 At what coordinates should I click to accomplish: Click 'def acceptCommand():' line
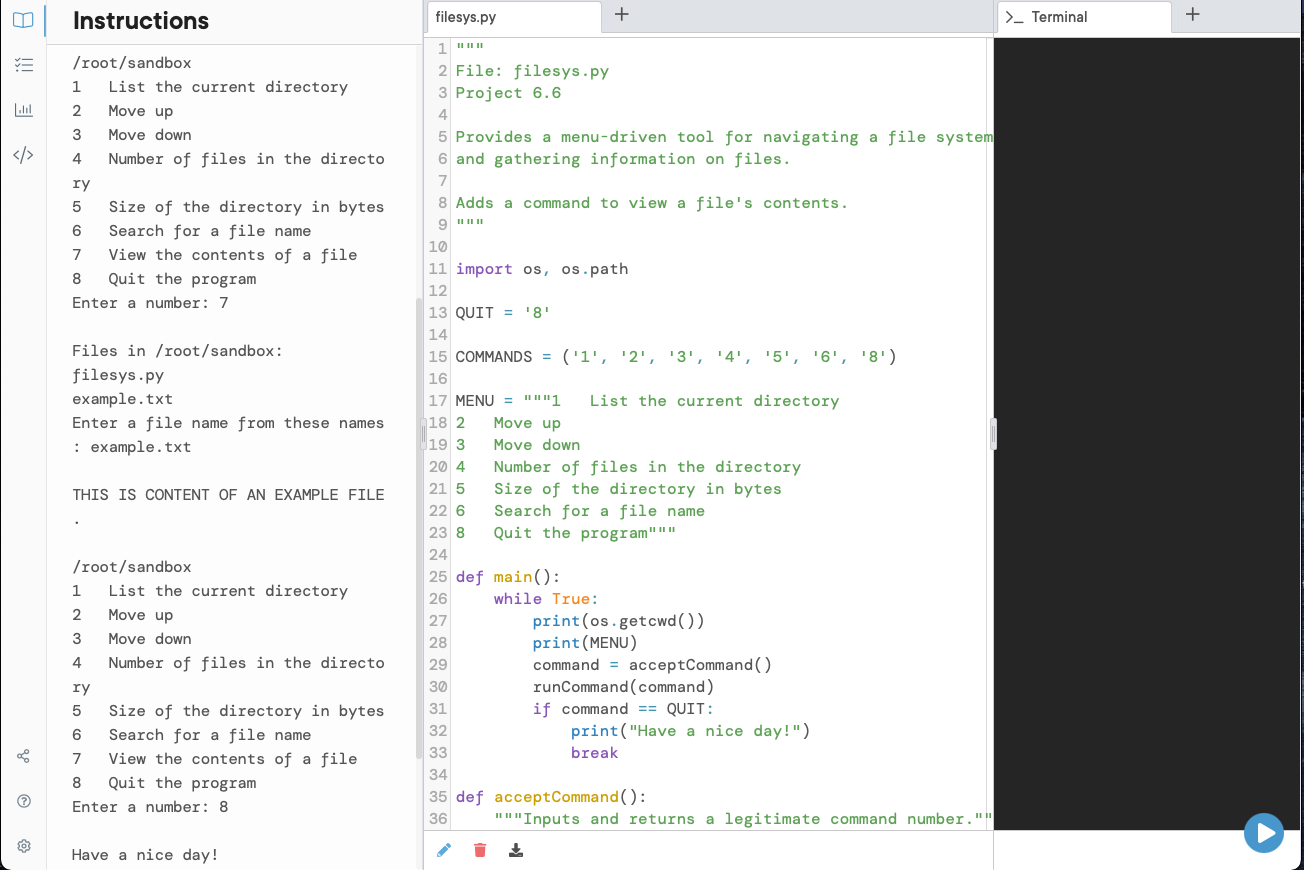point(551,797)
